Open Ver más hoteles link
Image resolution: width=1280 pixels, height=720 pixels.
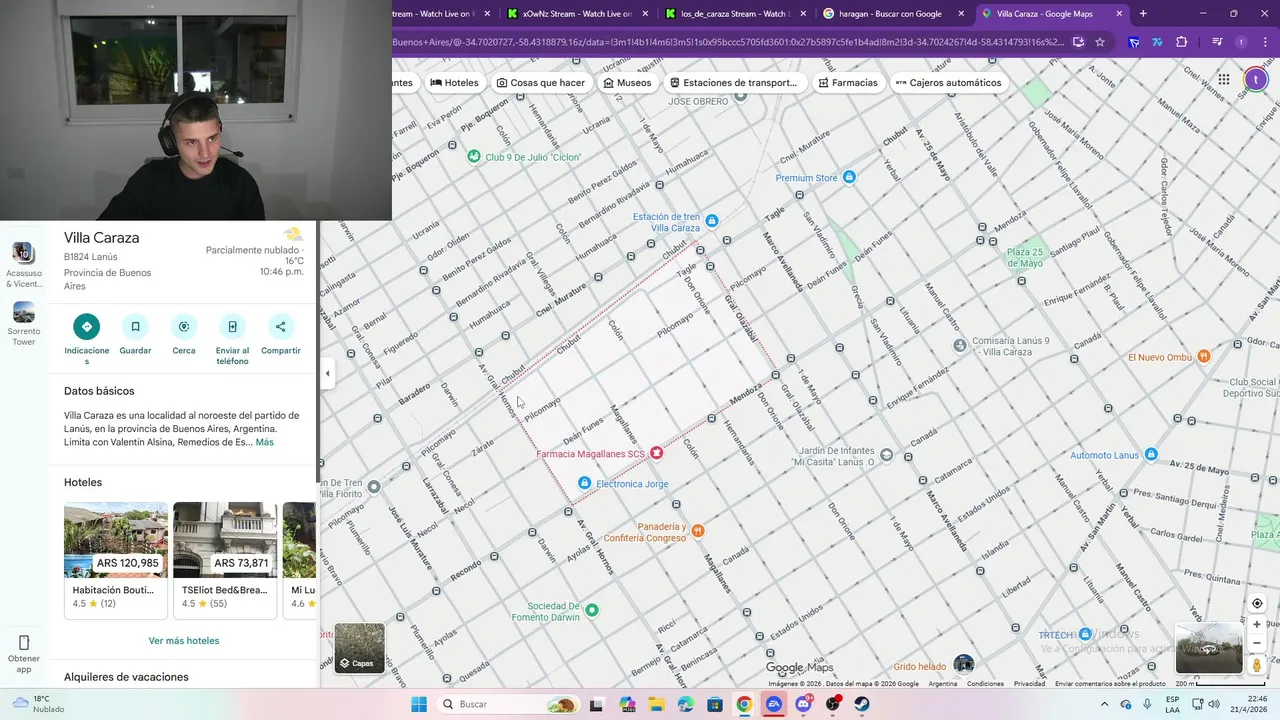click(x=184, y=641)
